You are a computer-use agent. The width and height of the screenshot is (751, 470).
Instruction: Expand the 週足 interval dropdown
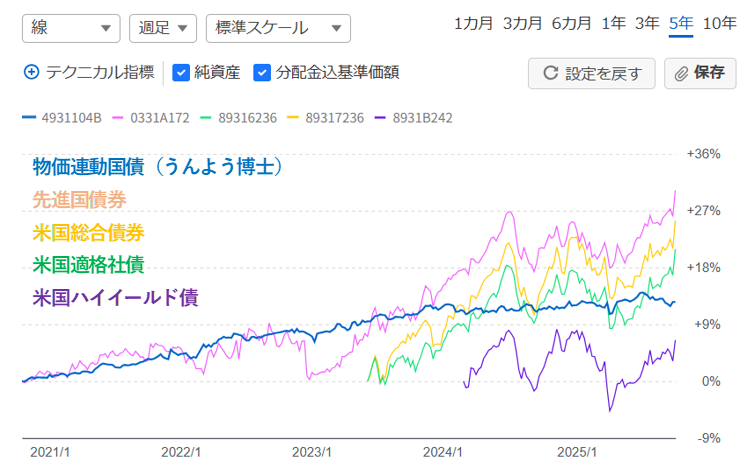click(163, 28)
